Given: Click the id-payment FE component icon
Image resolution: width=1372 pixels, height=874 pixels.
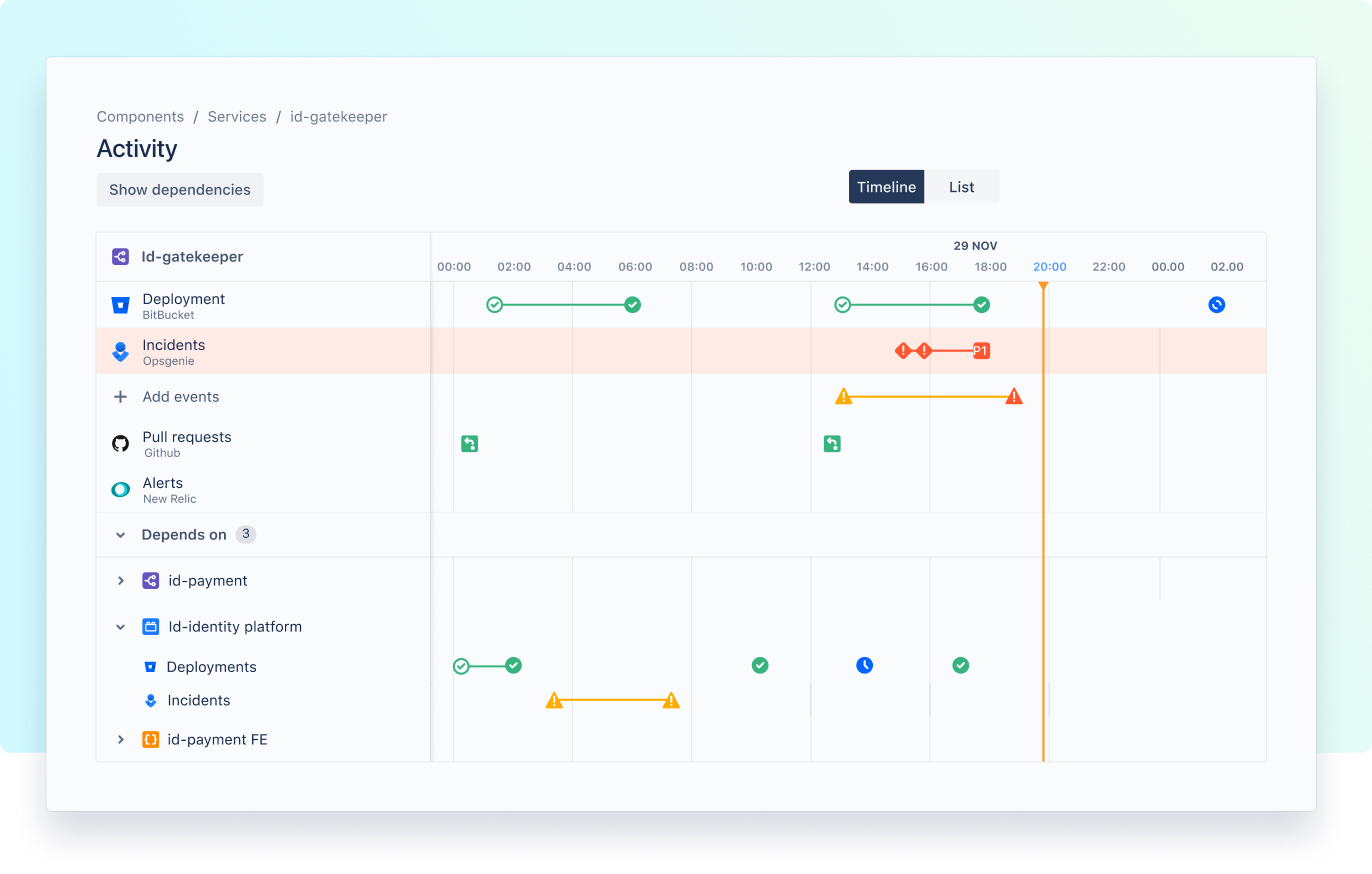Looking at the screenshot, I should [150, 739].
